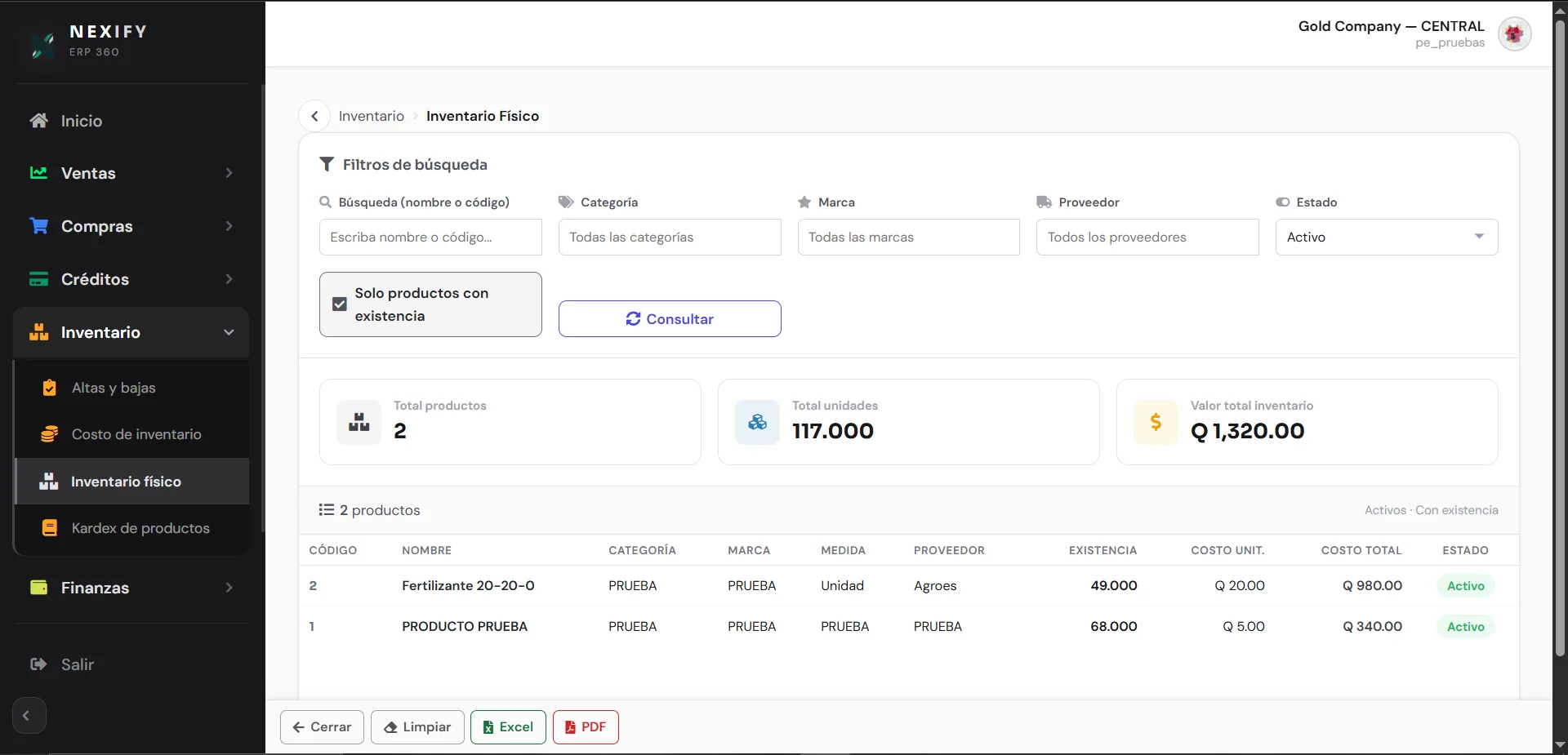Expand the Créditos submenu chevron
The image size is (1568, 755).
[x=229, y=279]
